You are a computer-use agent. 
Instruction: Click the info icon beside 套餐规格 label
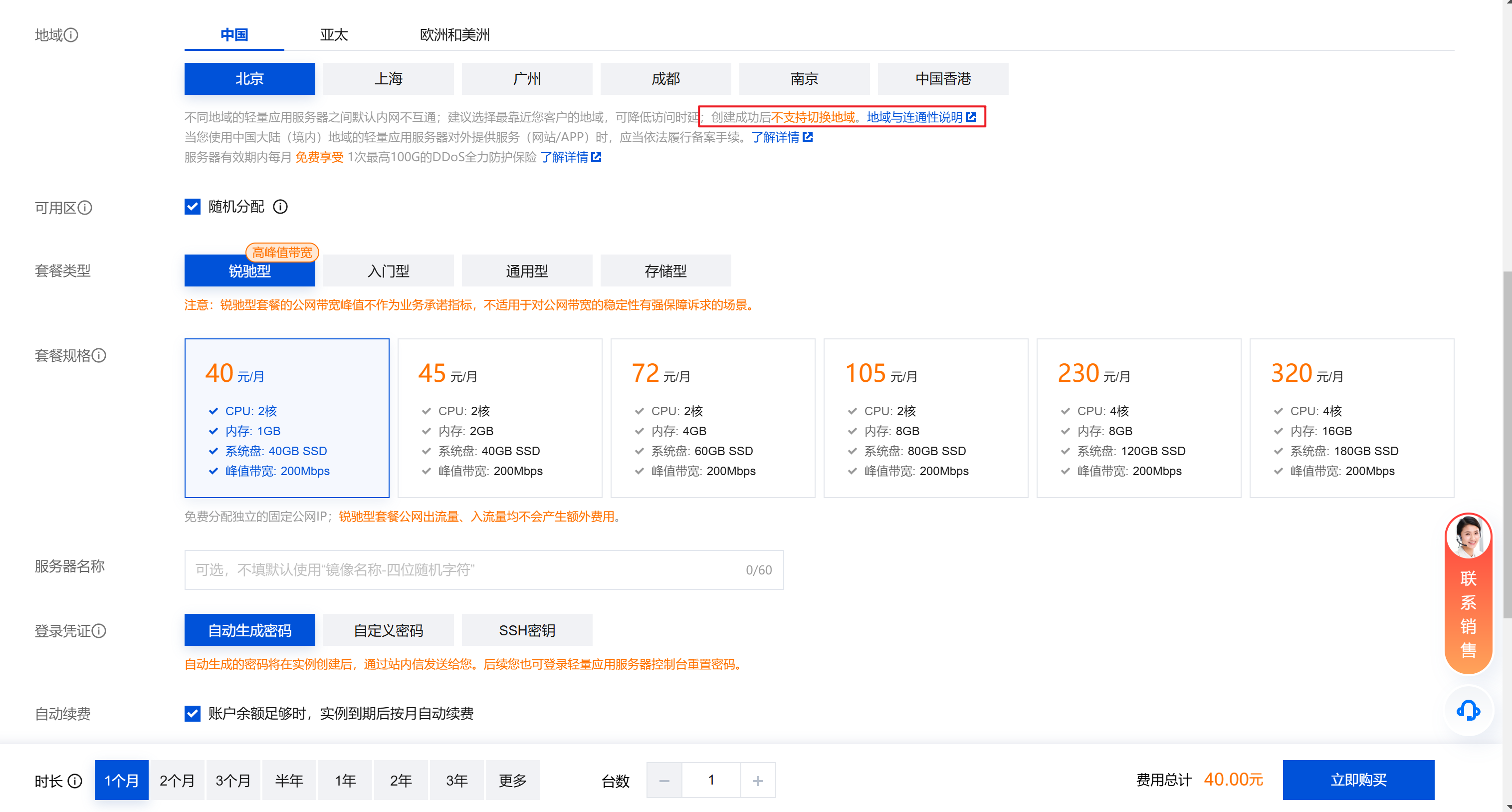99,355
